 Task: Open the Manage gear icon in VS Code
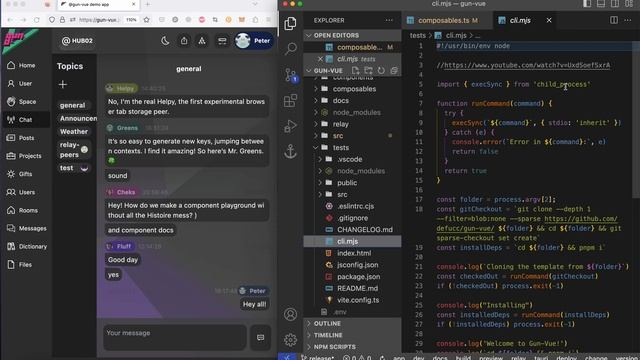[x=290, y=340]
